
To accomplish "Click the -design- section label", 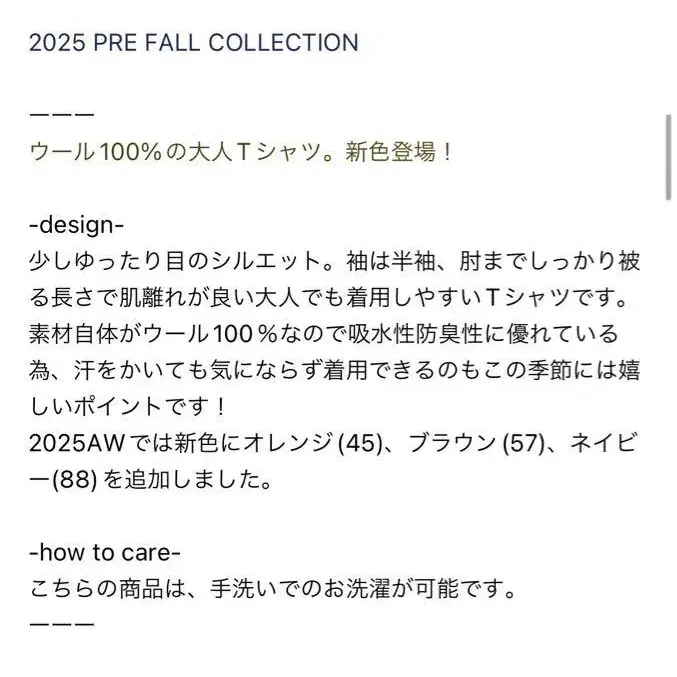I will [77, 225].
